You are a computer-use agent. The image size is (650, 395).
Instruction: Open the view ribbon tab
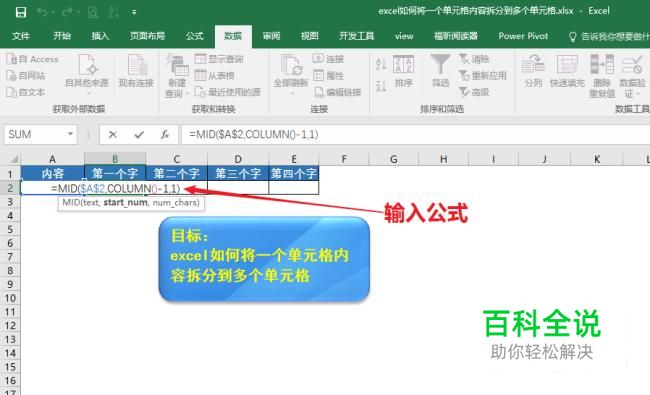(404, 36)
